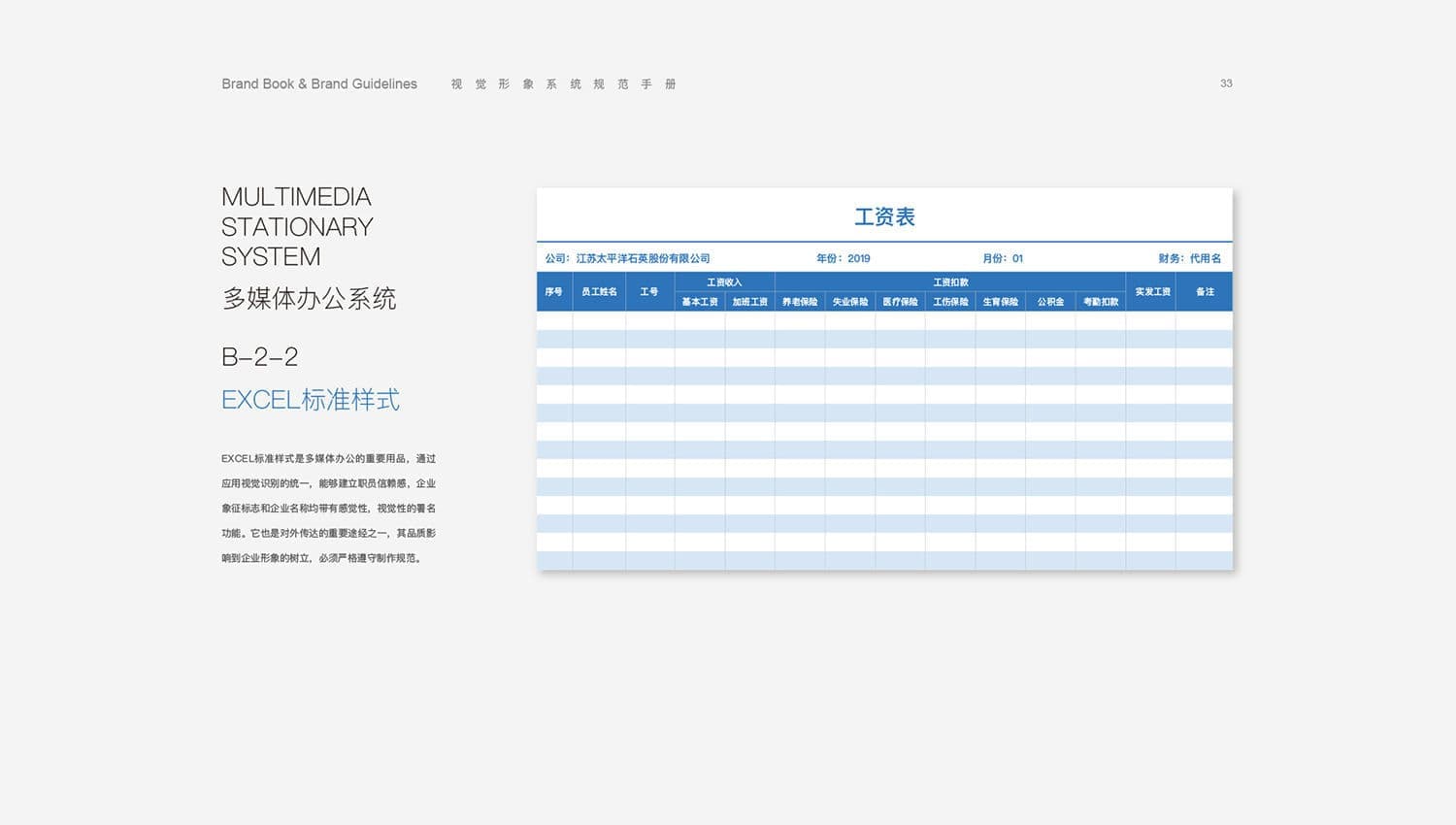Viewport: 1456px width, 825px height.
Task: Click the 工伤保险 column header
Action: point(950,302)
